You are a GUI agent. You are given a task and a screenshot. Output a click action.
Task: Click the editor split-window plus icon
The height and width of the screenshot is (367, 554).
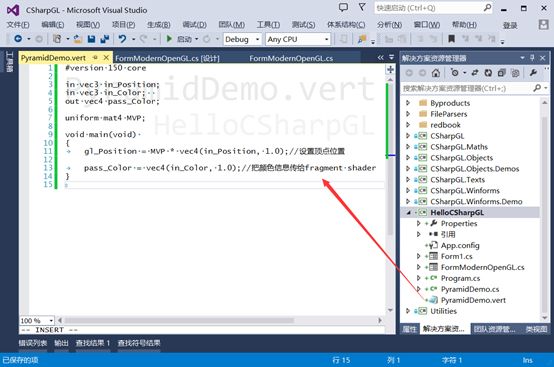[x=390, y=70]
